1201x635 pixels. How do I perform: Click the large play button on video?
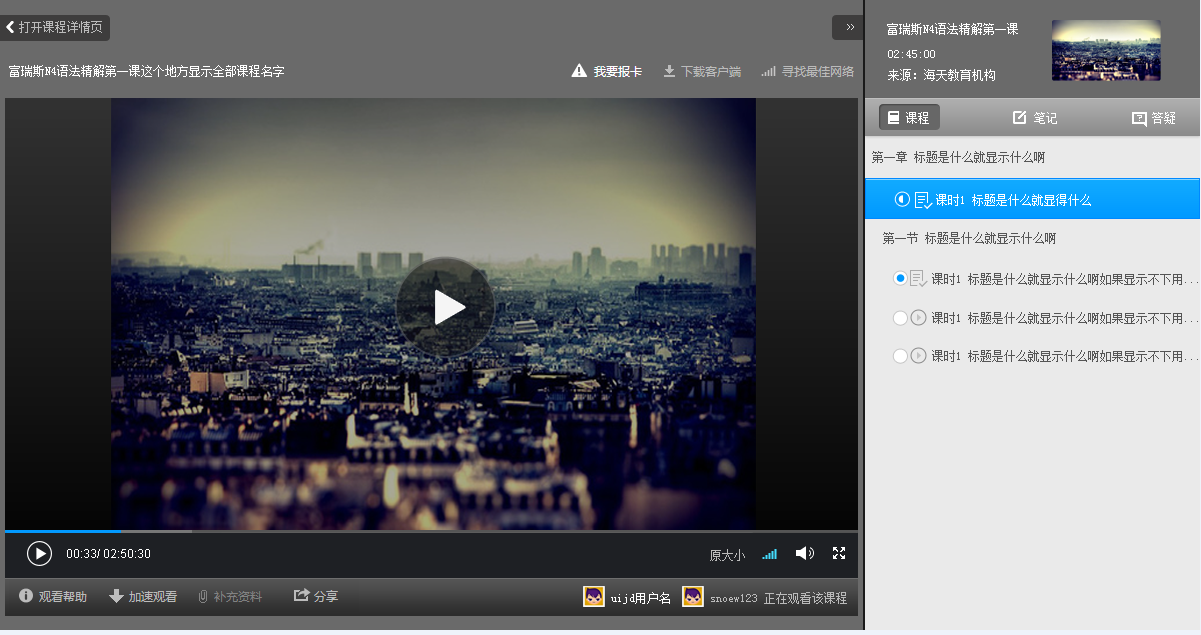coord(445,307)
